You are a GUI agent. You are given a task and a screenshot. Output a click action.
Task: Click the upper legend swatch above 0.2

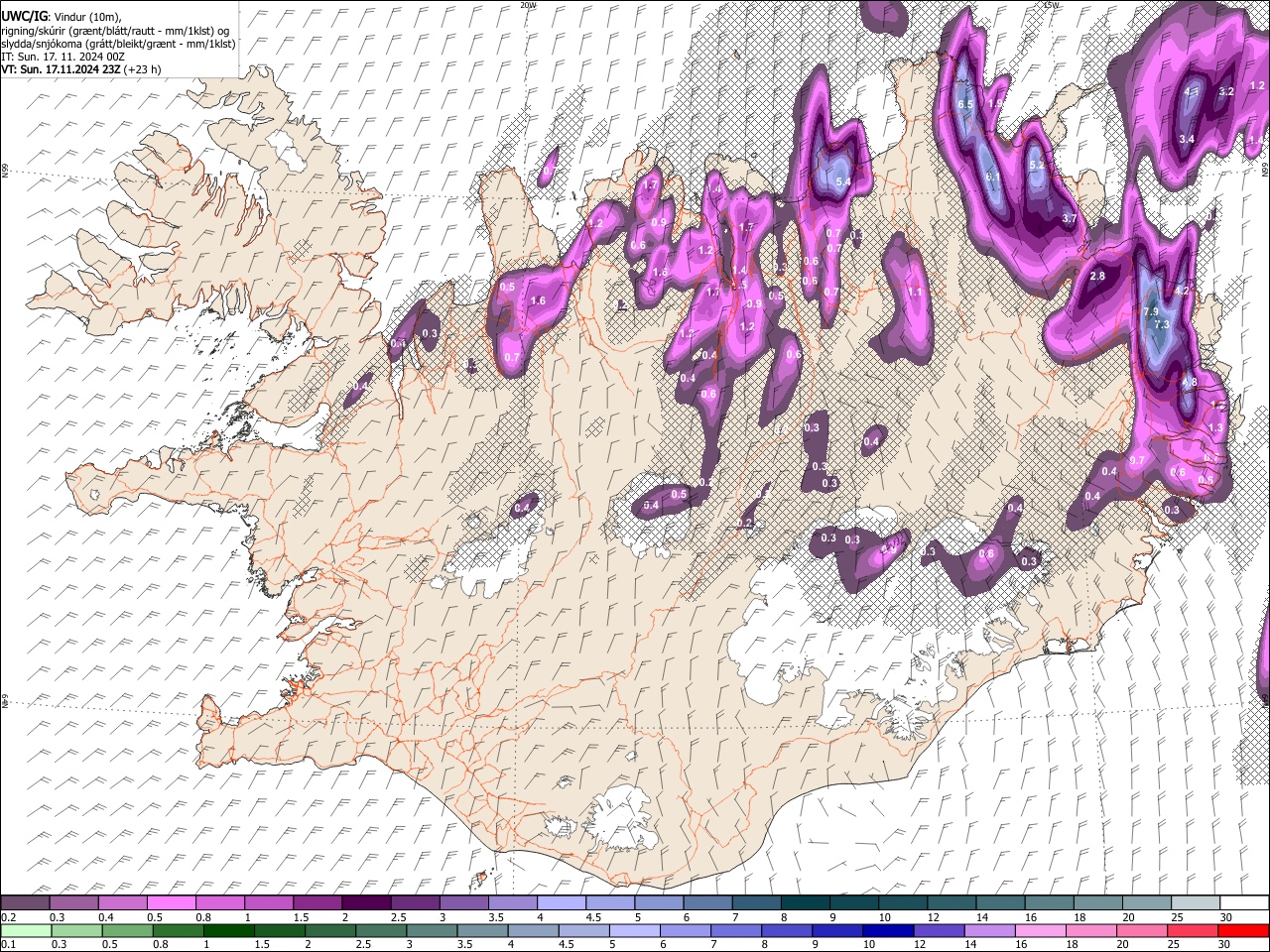point(25,902)
